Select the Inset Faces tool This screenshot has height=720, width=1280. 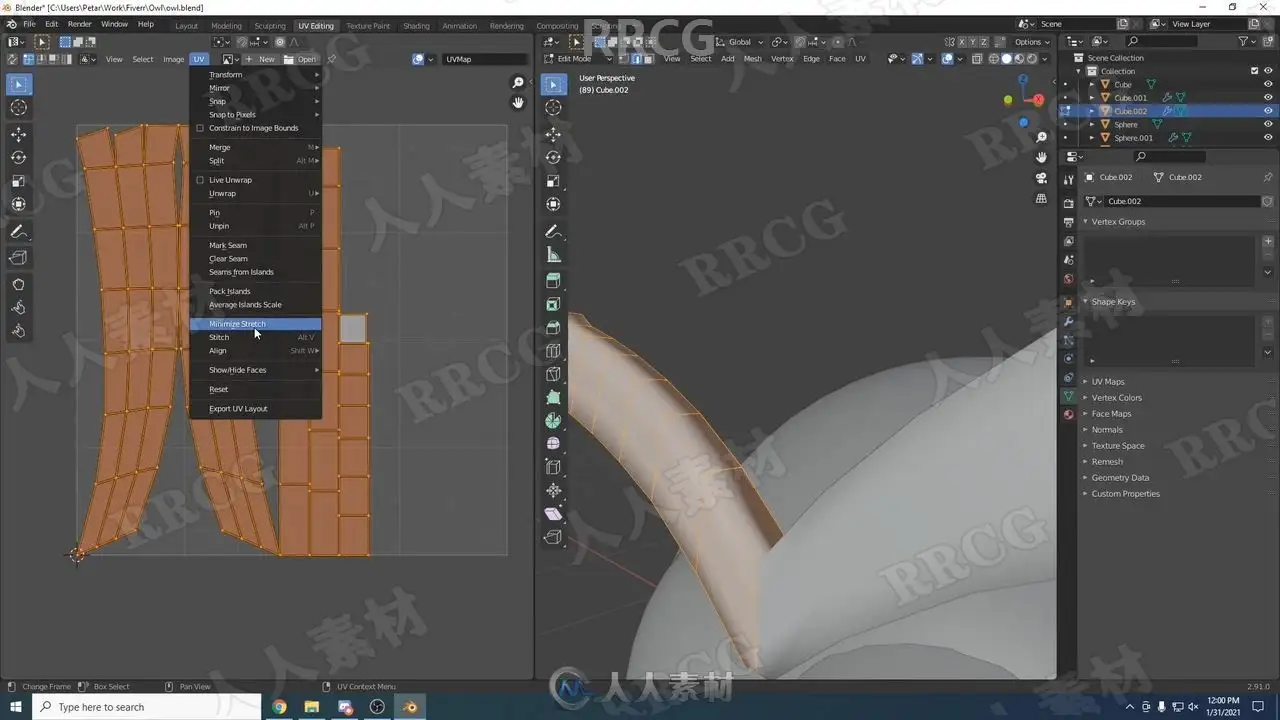[x=553, y=304]
